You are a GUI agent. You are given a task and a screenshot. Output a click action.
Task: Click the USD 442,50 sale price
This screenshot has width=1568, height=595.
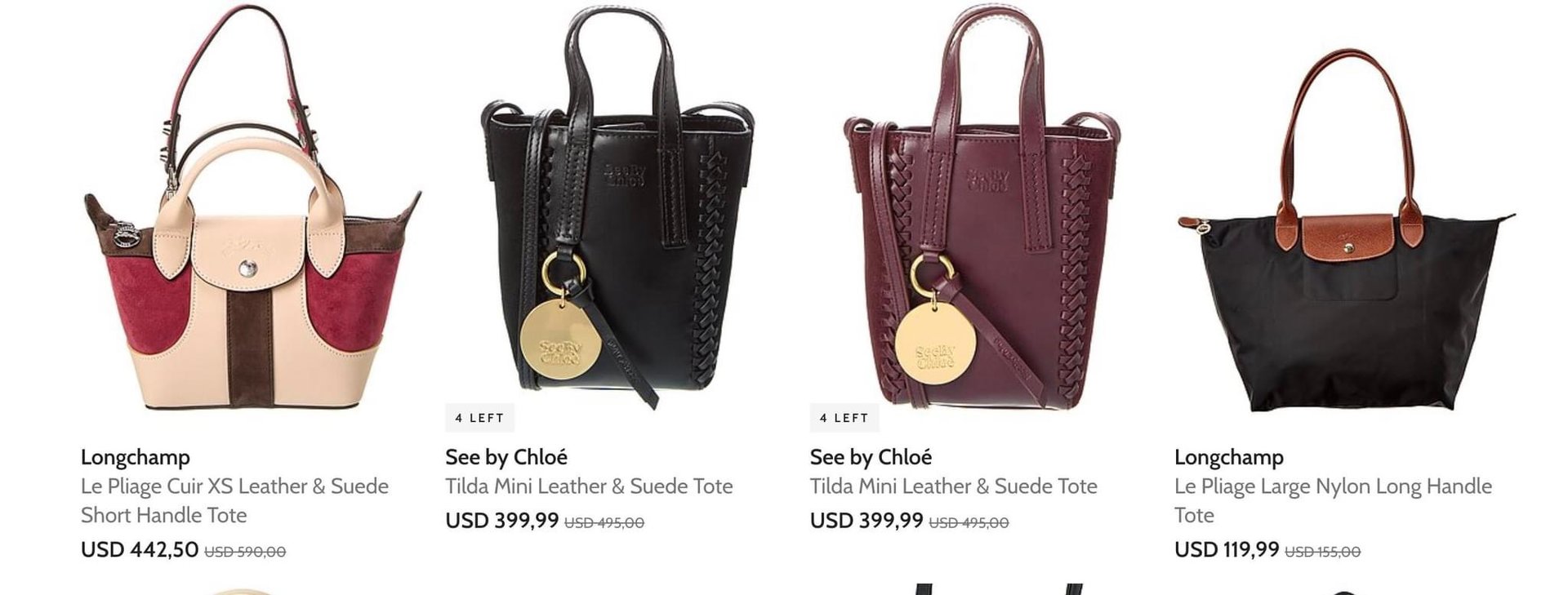[x=140, y=550]
